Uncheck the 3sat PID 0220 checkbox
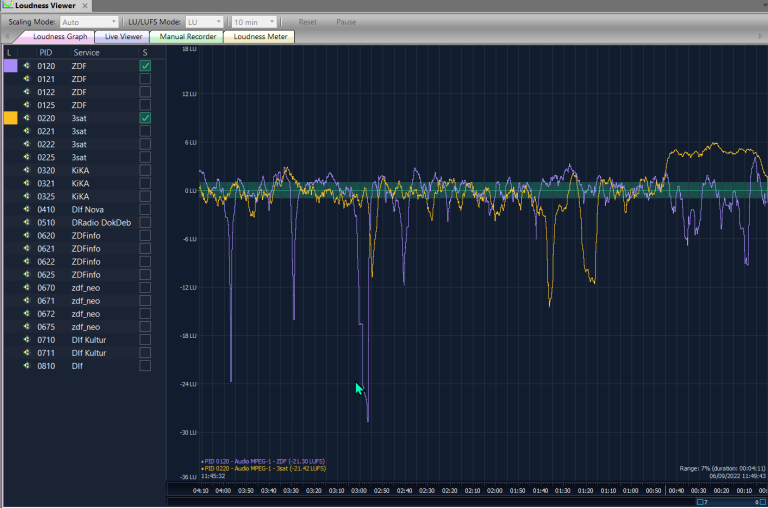This screenshot has height=508, width=768. 145,118
